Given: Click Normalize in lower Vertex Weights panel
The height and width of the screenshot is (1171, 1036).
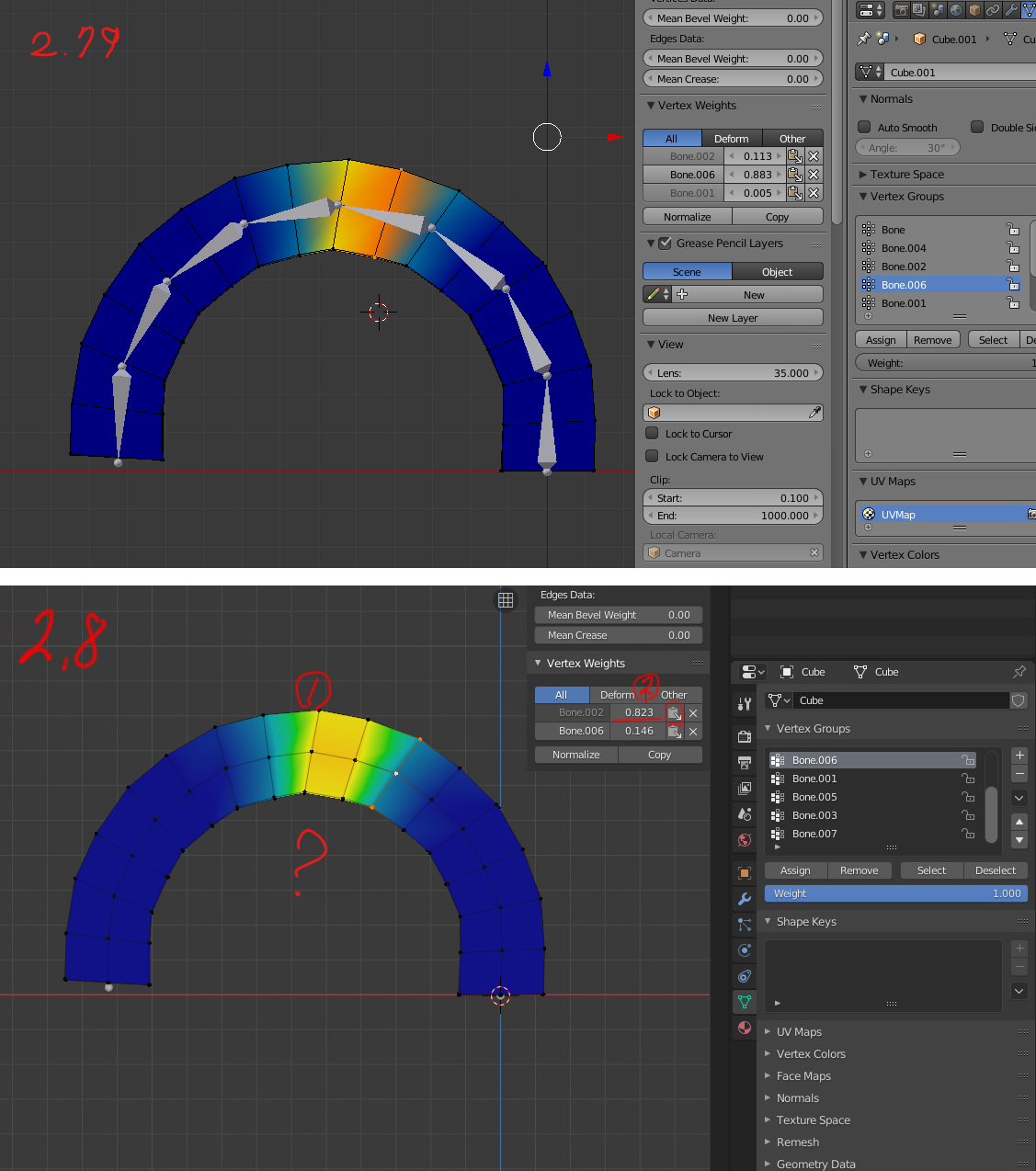Looking at the screenshot, I should pos(576,755).
